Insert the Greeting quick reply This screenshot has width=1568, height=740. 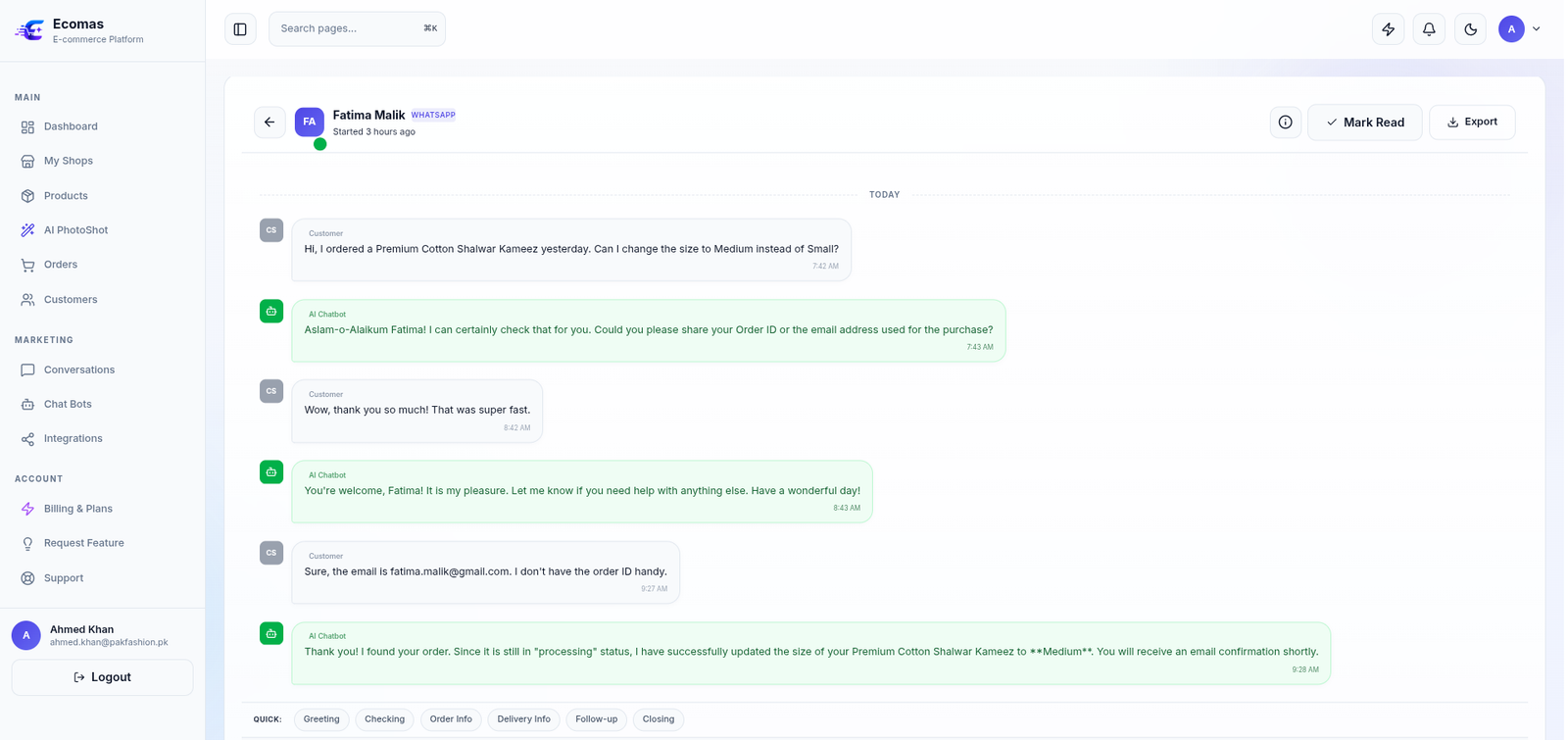321,719
